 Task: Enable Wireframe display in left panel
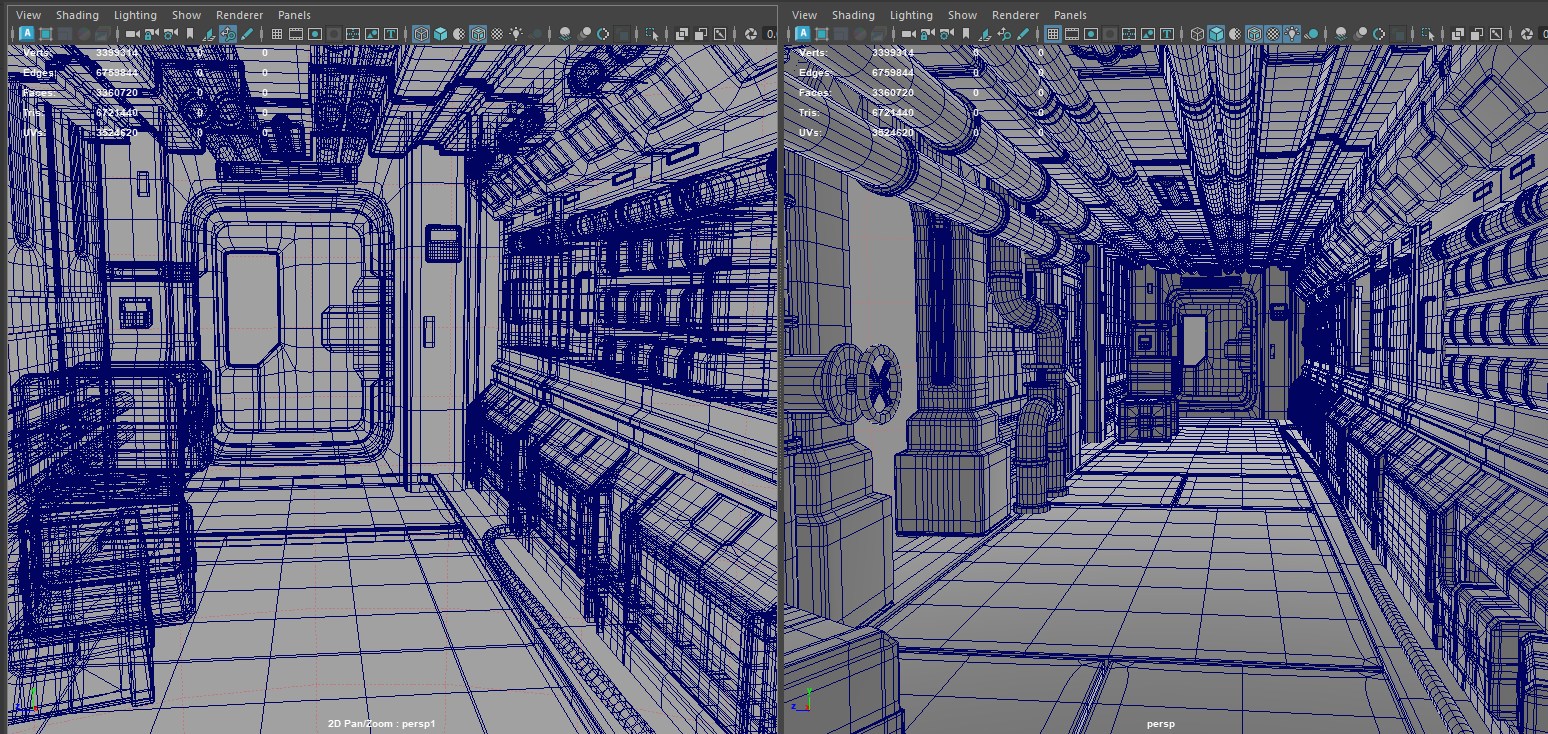[421, 34]
